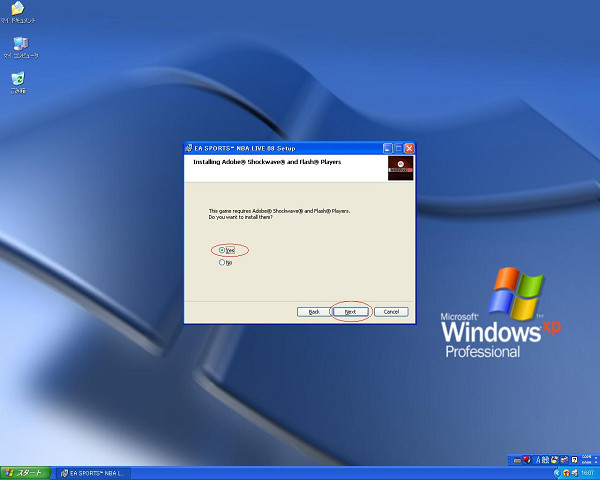Toggle the A input mode on language bar
The height and width of the screenshot is (480, 600).
(538, 460)
